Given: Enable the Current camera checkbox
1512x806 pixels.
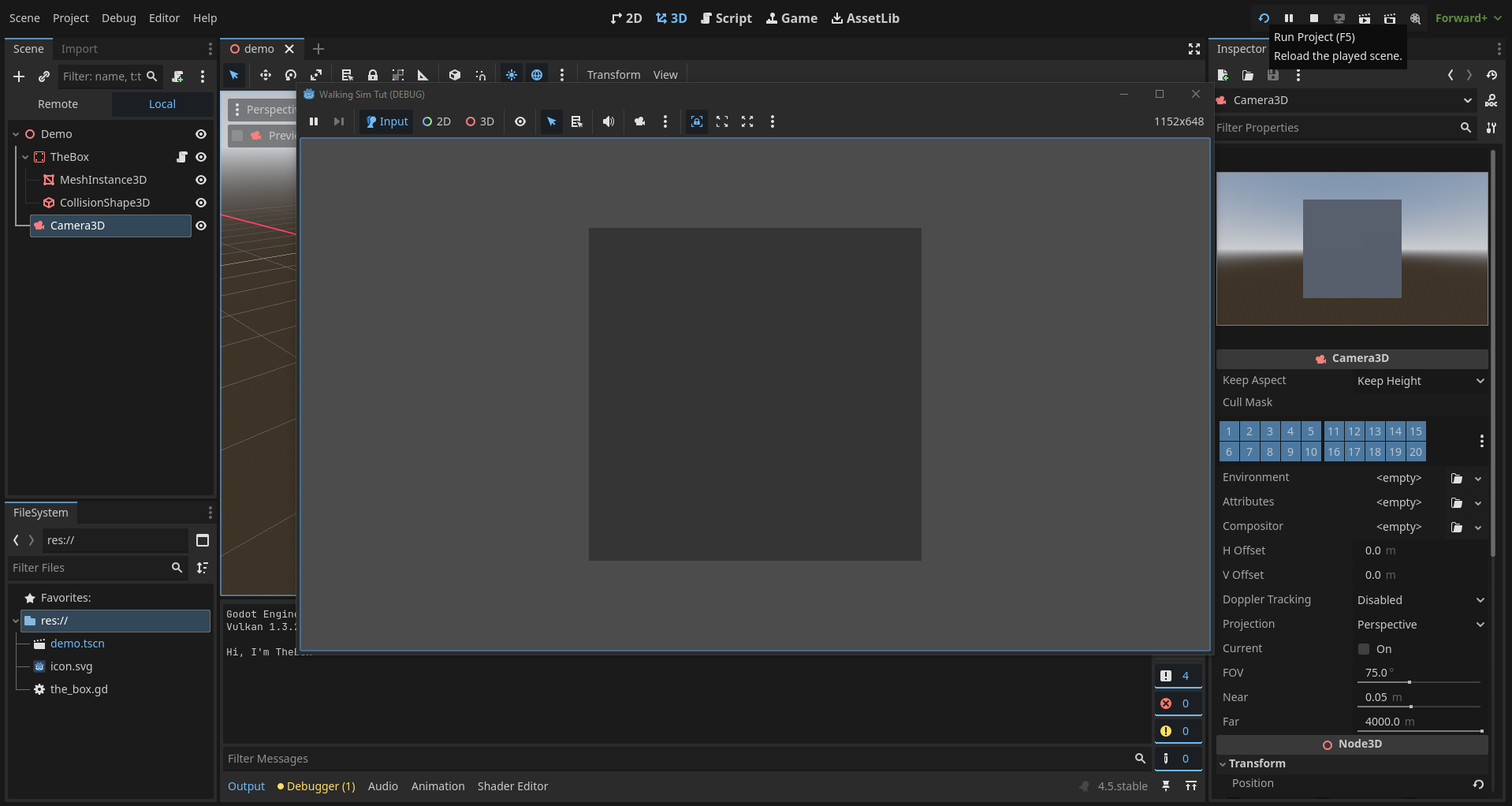Looking at the screenshot, I should 1364,649.
